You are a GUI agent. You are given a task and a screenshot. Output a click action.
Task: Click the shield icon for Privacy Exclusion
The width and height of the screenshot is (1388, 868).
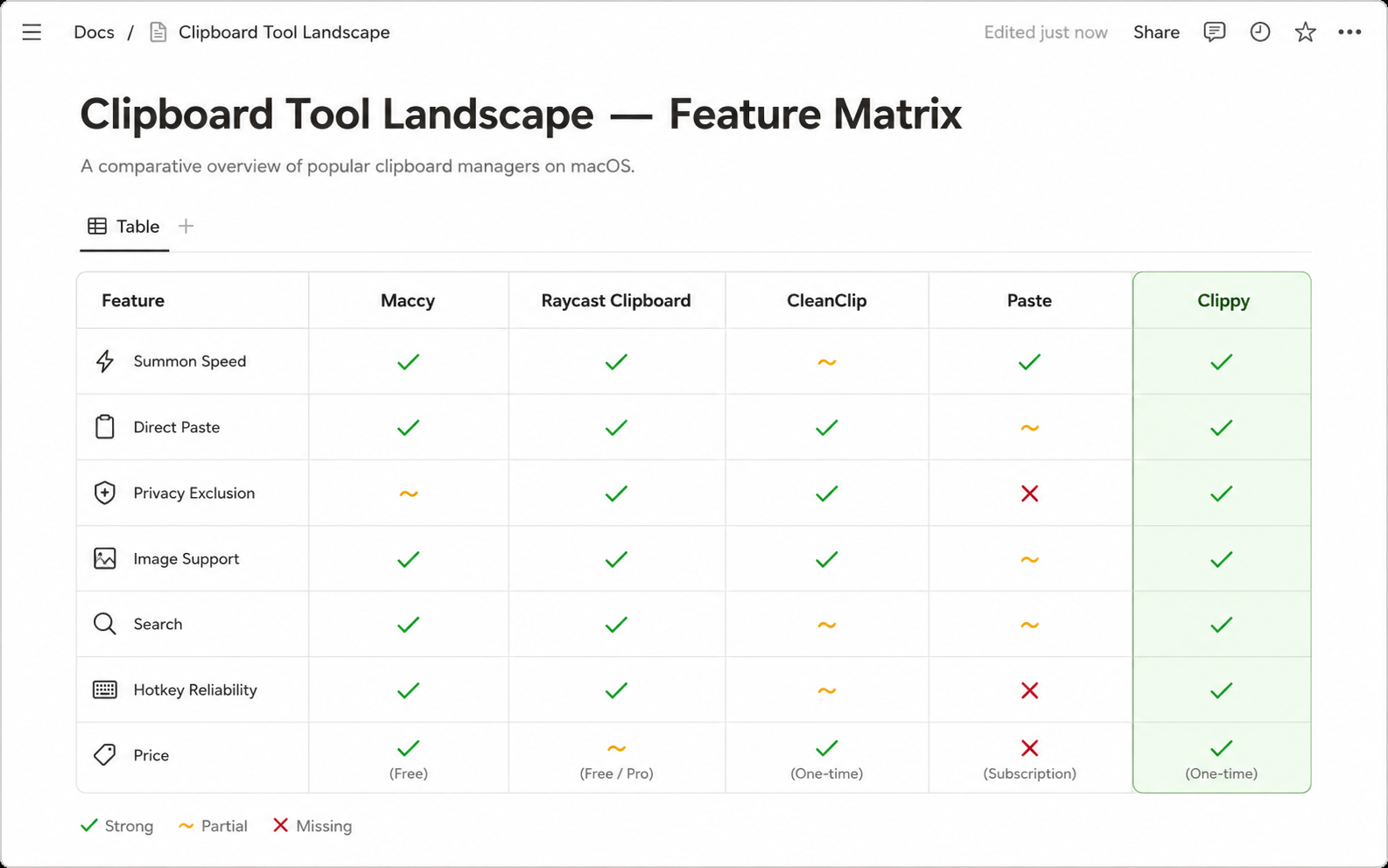105,493
